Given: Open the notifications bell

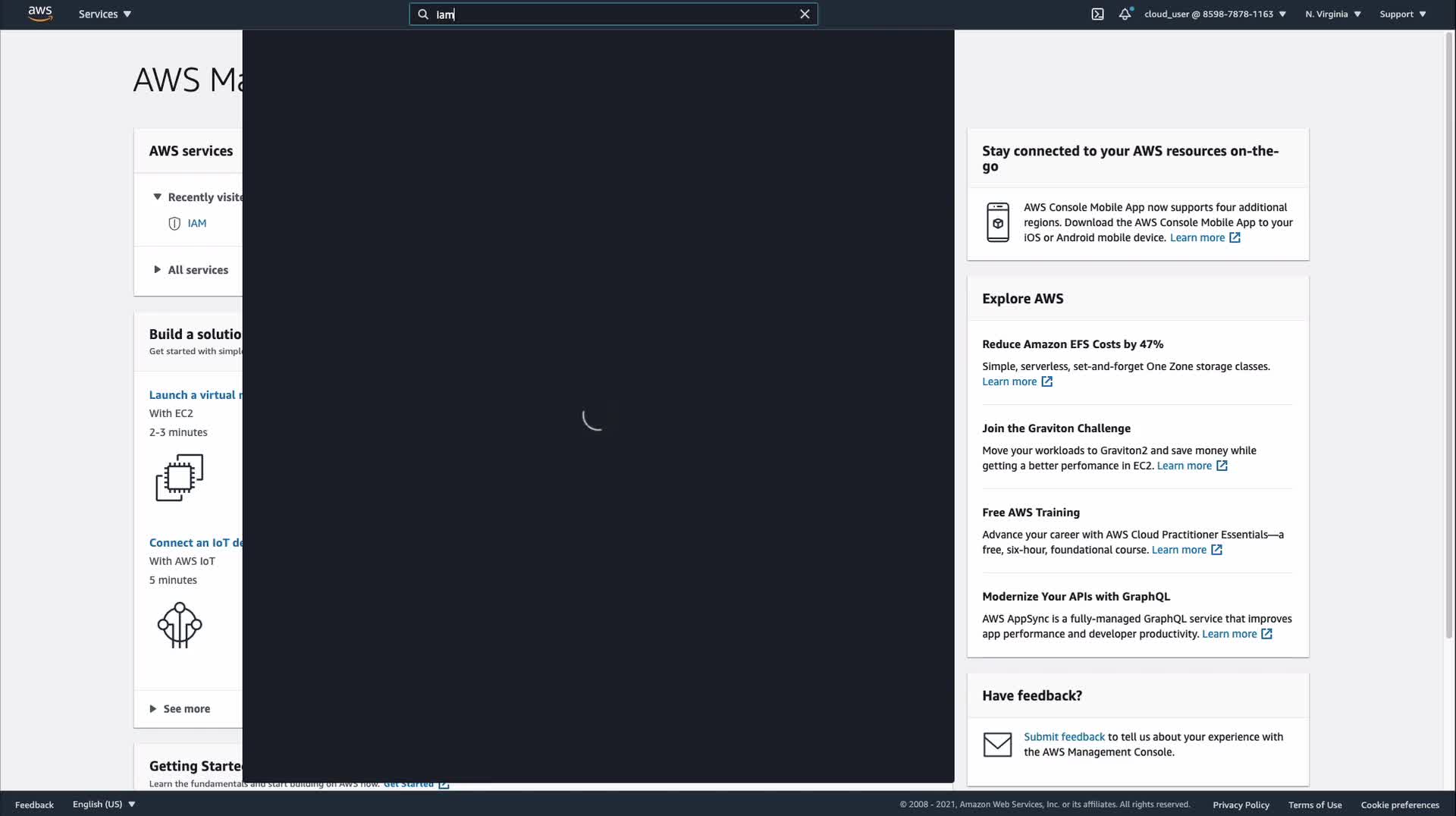Looking at the screenshot, I should (1125, 14).
